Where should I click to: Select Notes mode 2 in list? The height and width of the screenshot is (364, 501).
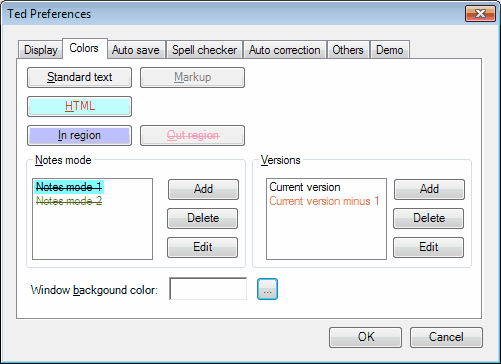69,201
